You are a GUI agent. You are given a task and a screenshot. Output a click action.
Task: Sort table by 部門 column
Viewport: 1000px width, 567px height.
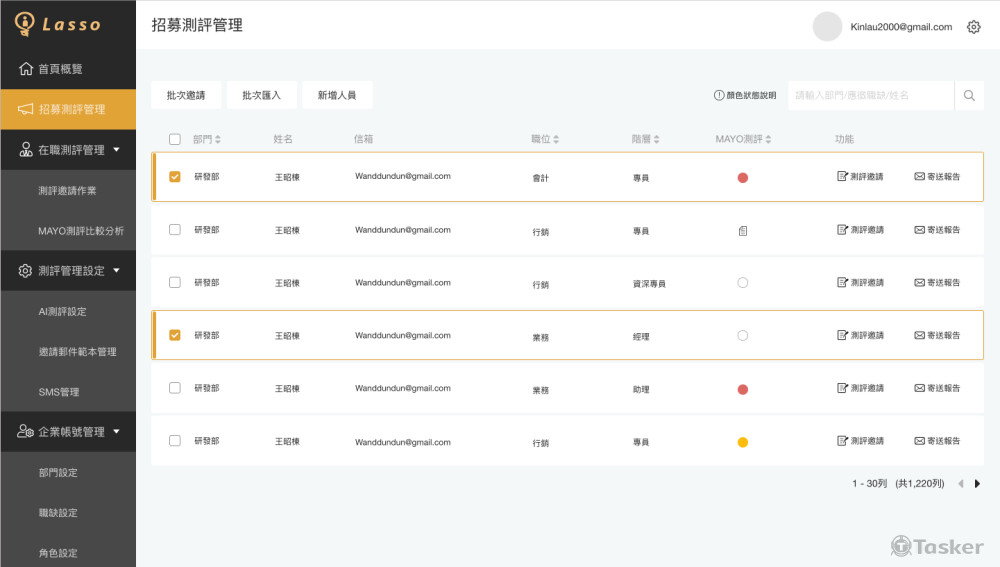[x=207, y=140]
